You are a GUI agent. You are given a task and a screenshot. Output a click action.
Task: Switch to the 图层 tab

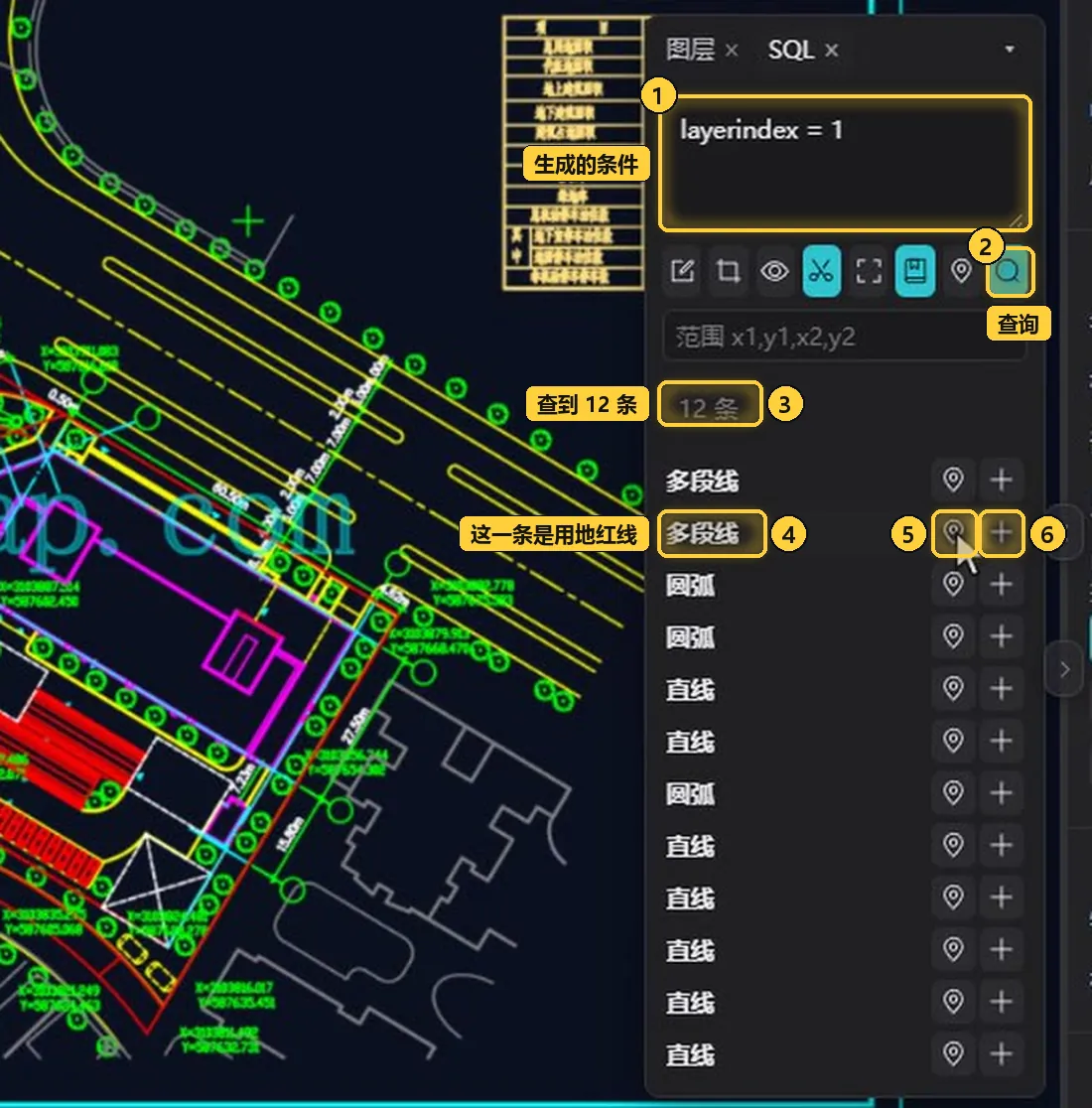(690, 51)
